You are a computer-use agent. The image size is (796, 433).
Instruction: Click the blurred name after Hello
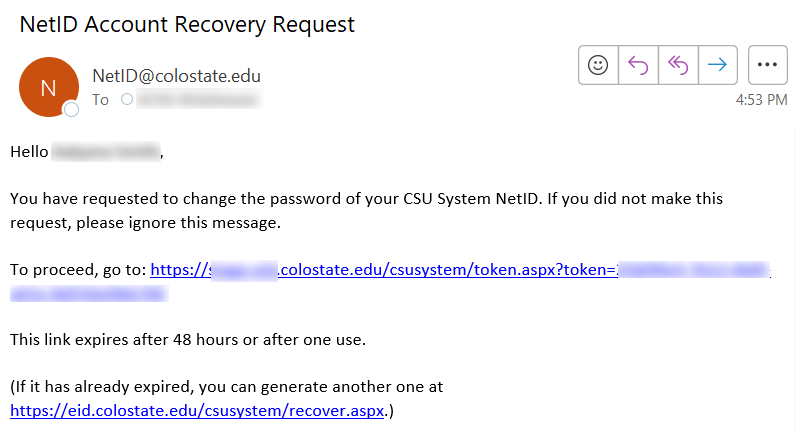click(105, 153)
